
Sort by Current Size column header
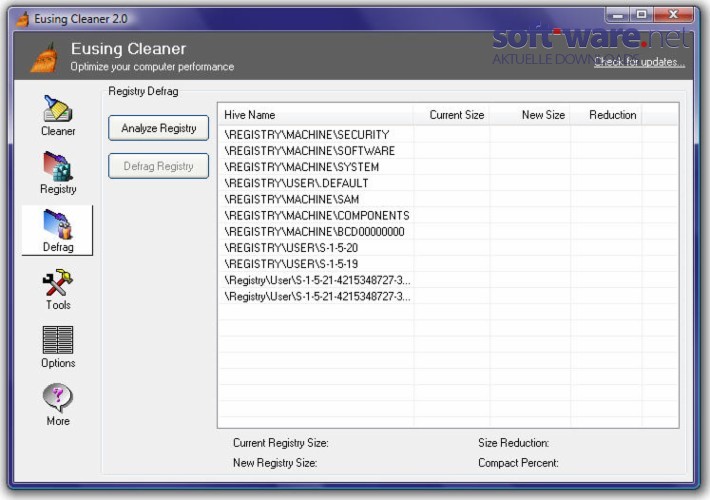coord(451,115)
